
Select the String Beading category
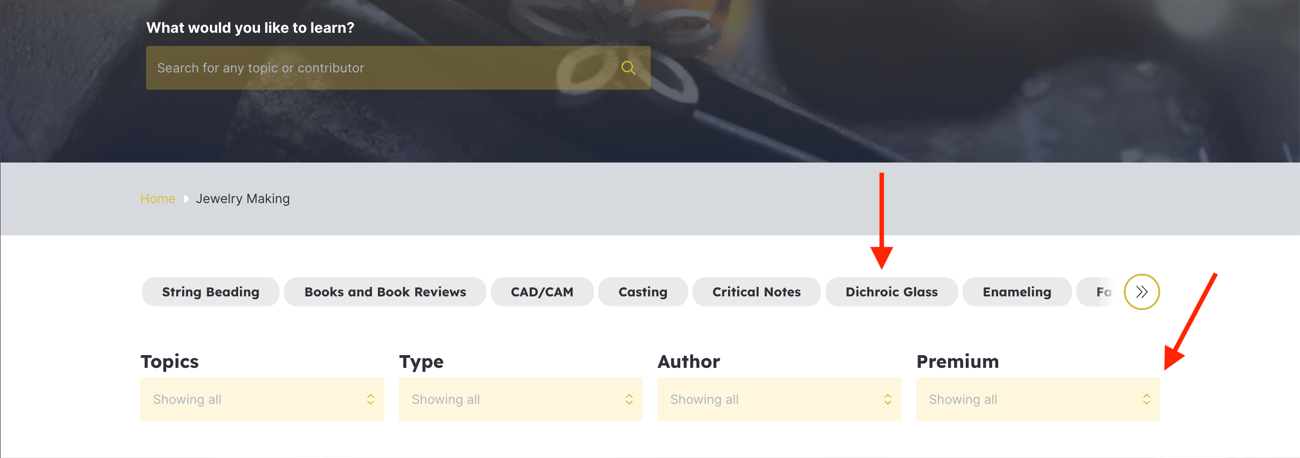point(210,292)
